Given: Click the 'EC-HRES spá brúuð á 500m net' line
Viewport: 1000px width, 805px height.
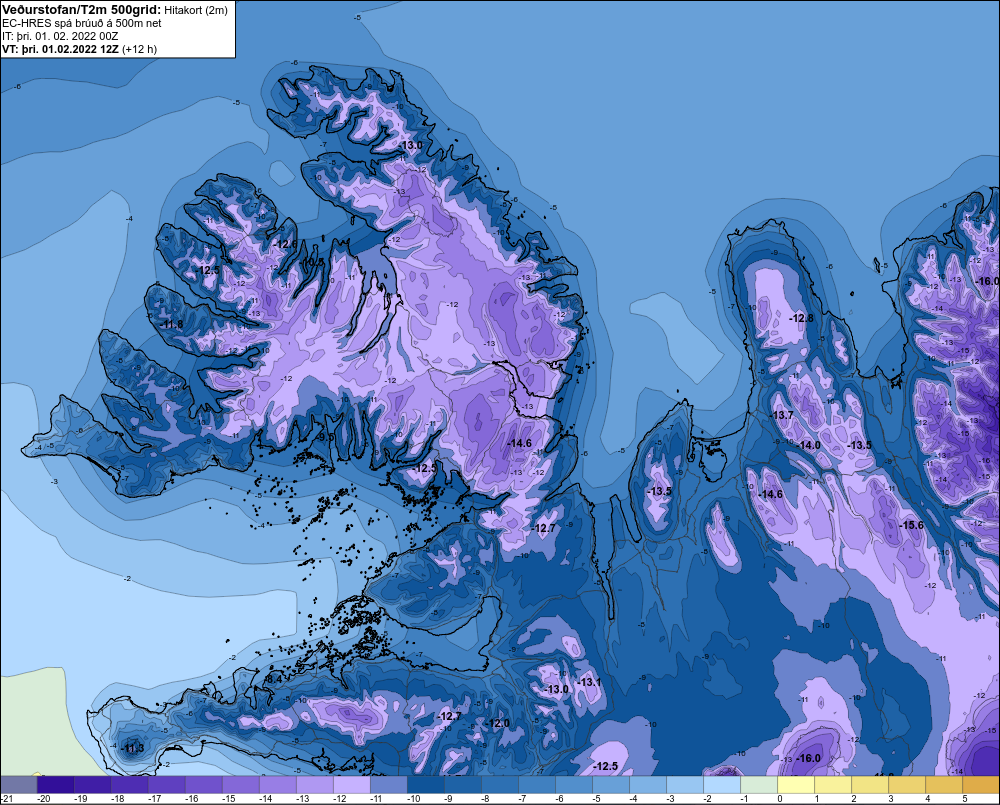Looking at the screenshot, I should (x=82, y=23).
